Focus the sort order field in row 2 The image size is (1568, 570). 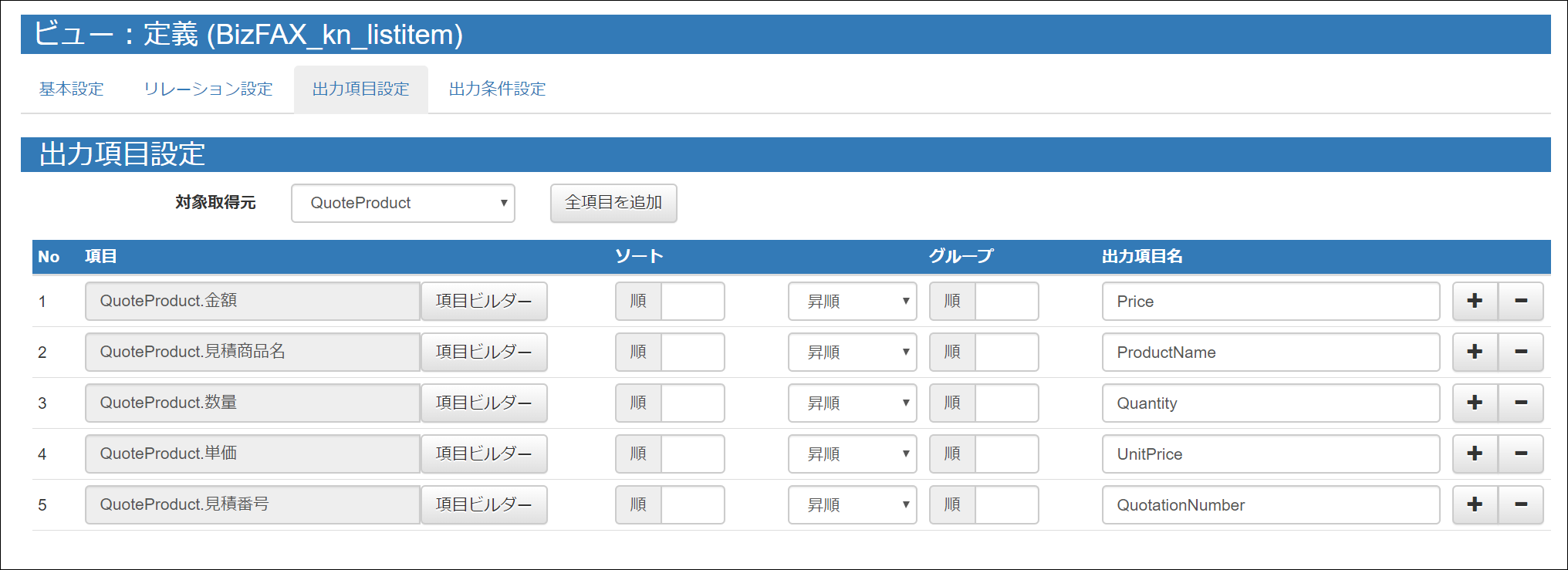tap(692, 352)
